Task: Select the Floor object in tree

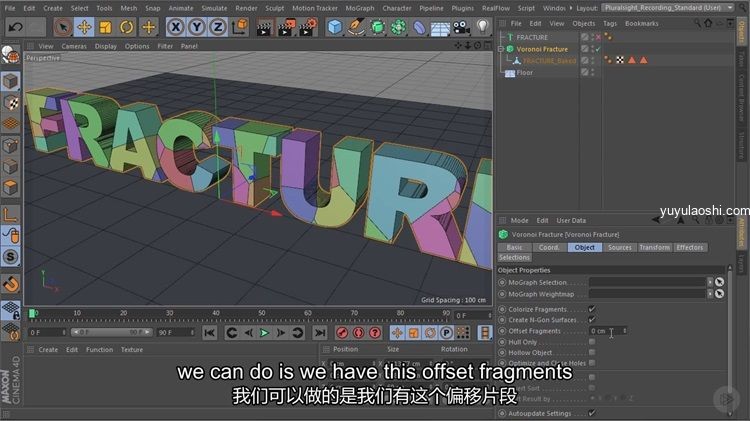Action: tap(524, 72)
